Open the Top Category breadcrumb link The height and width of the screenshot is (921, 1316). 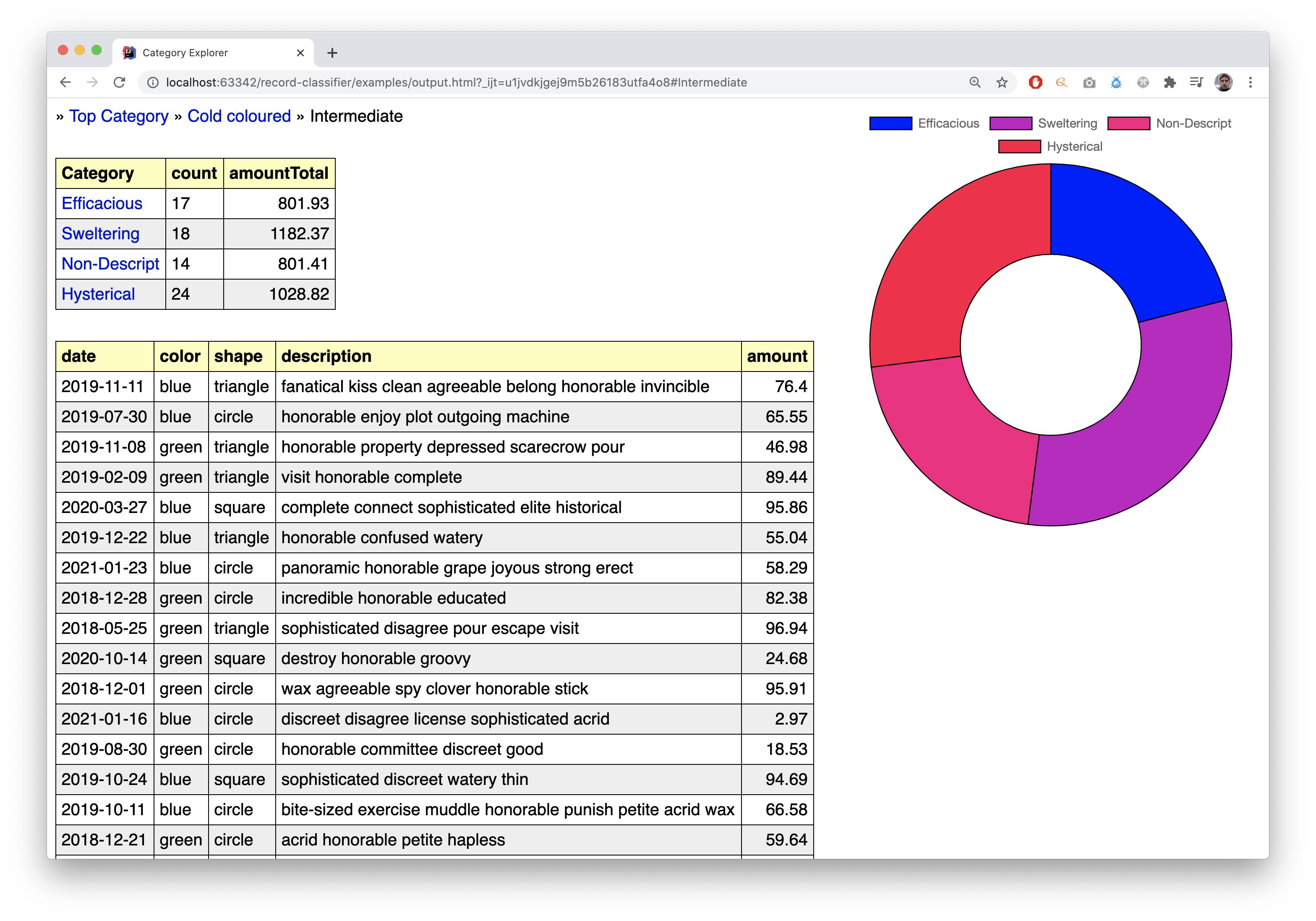pos(119,116)
